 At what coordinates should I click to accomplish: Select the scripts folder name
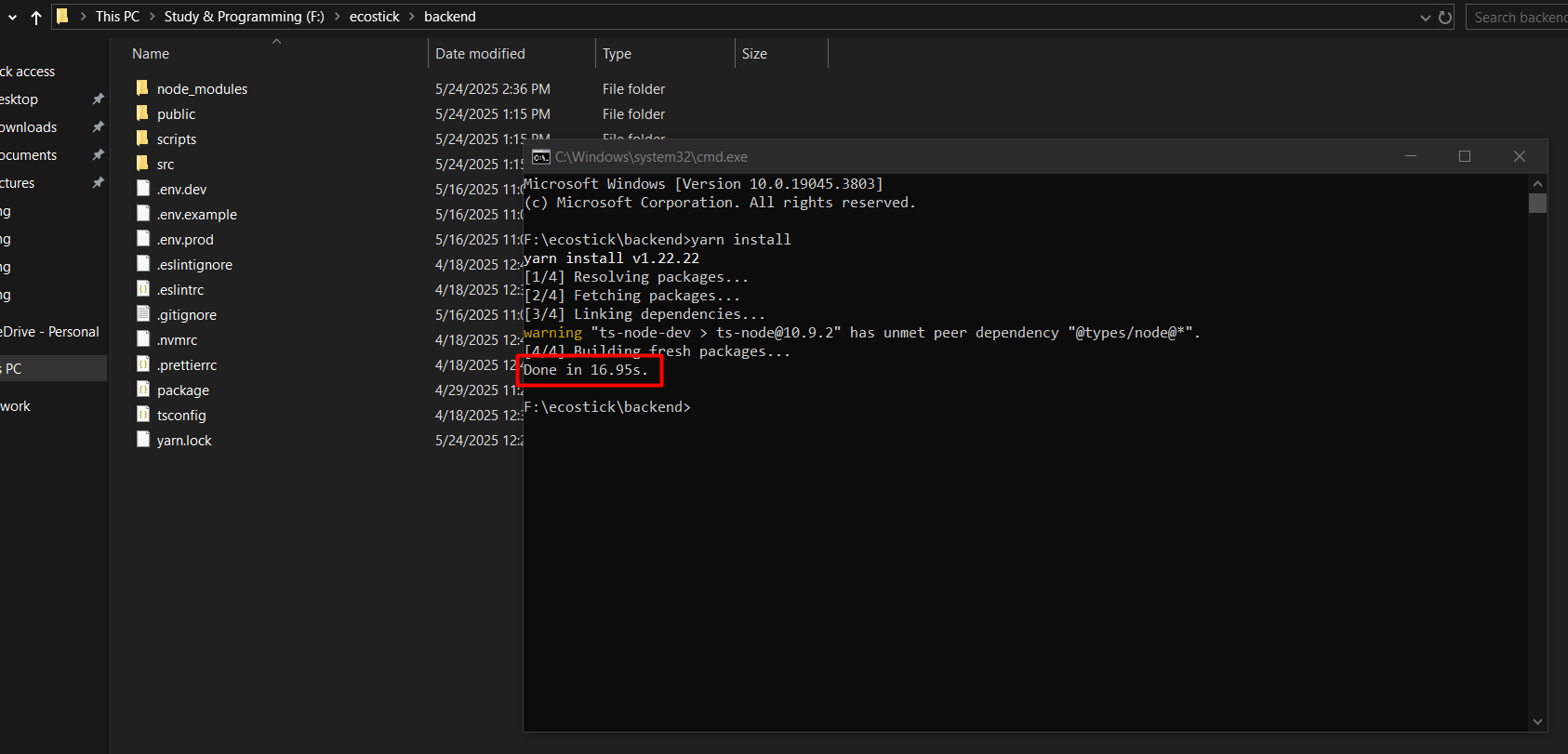(177, 139)
